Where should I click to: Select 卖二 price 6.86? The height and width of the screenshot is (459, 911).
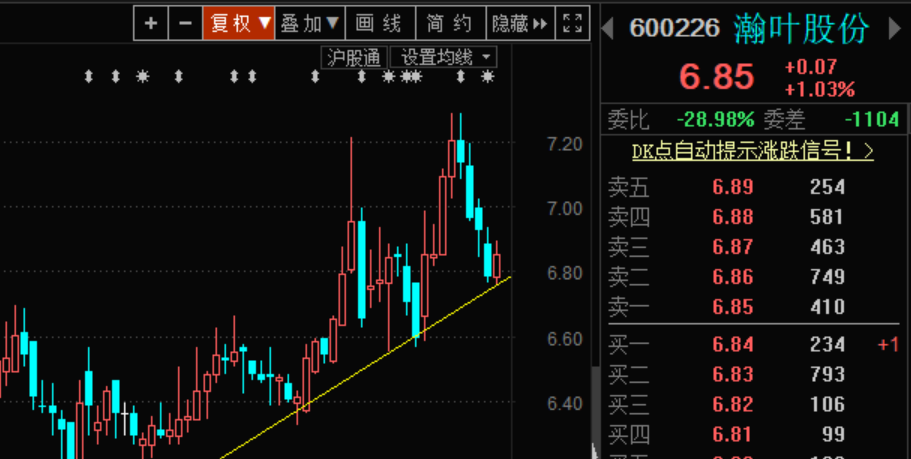point(733,277)
